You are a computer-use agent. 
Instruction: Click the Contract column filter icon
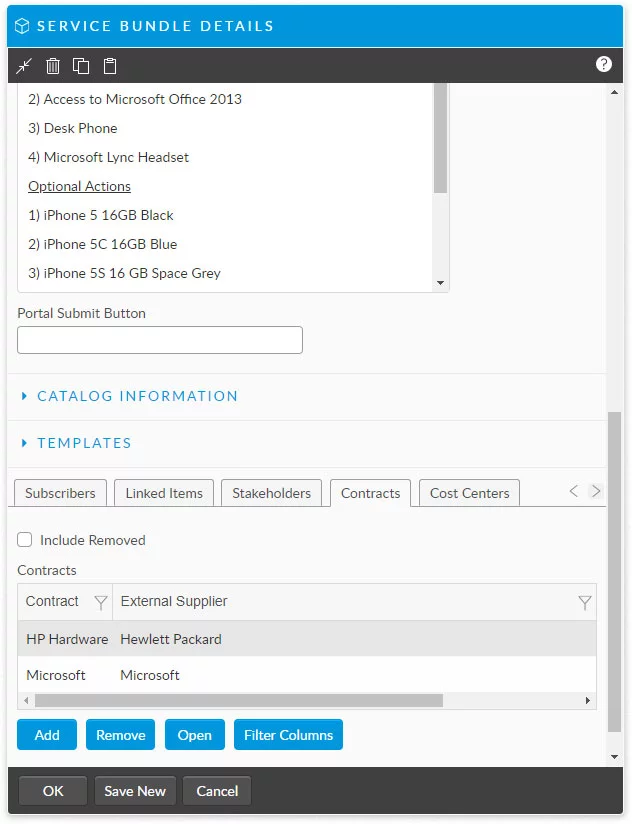point(100,602)
